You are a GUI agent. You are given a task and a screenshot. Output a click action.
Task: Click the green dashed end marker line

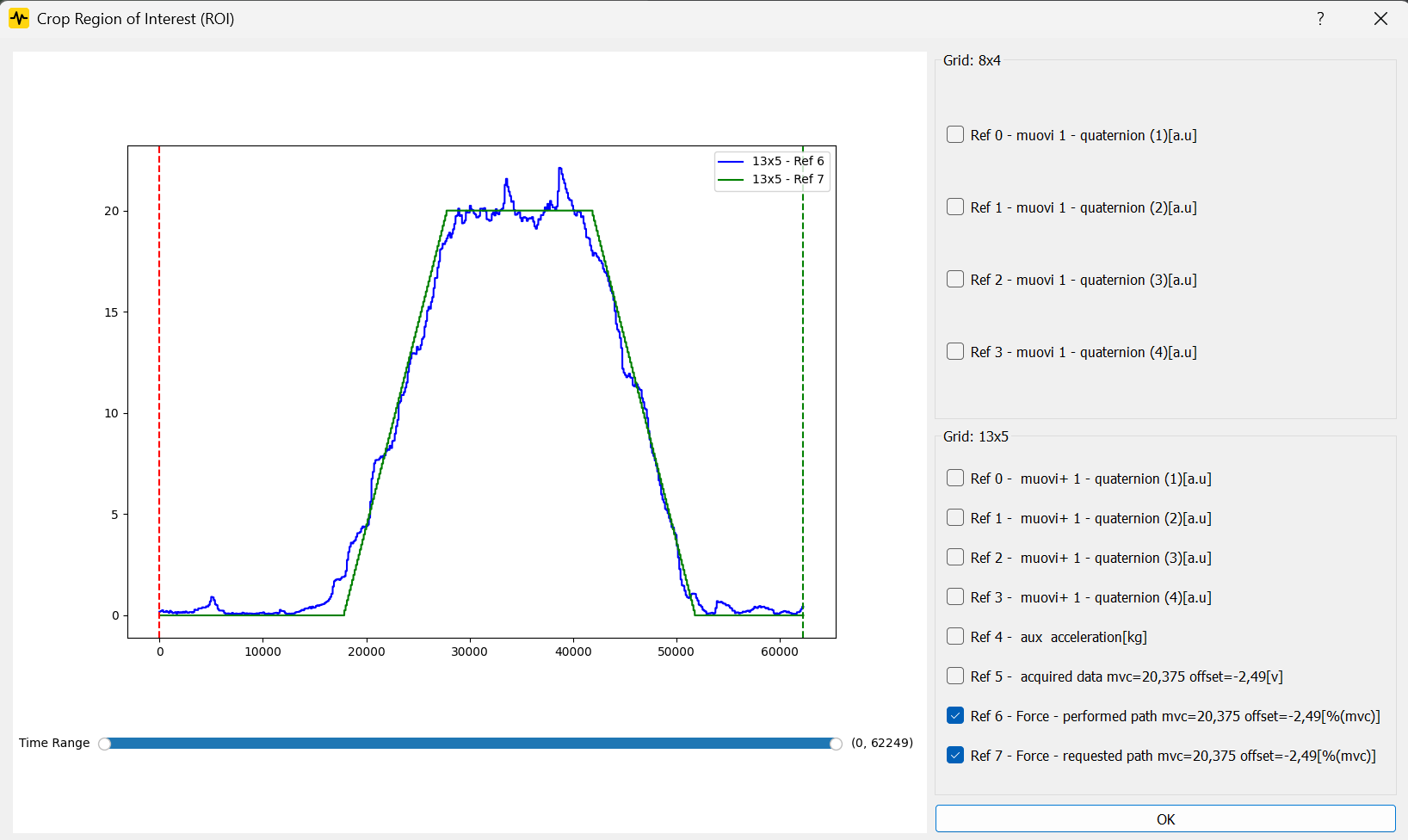[803, 392]
